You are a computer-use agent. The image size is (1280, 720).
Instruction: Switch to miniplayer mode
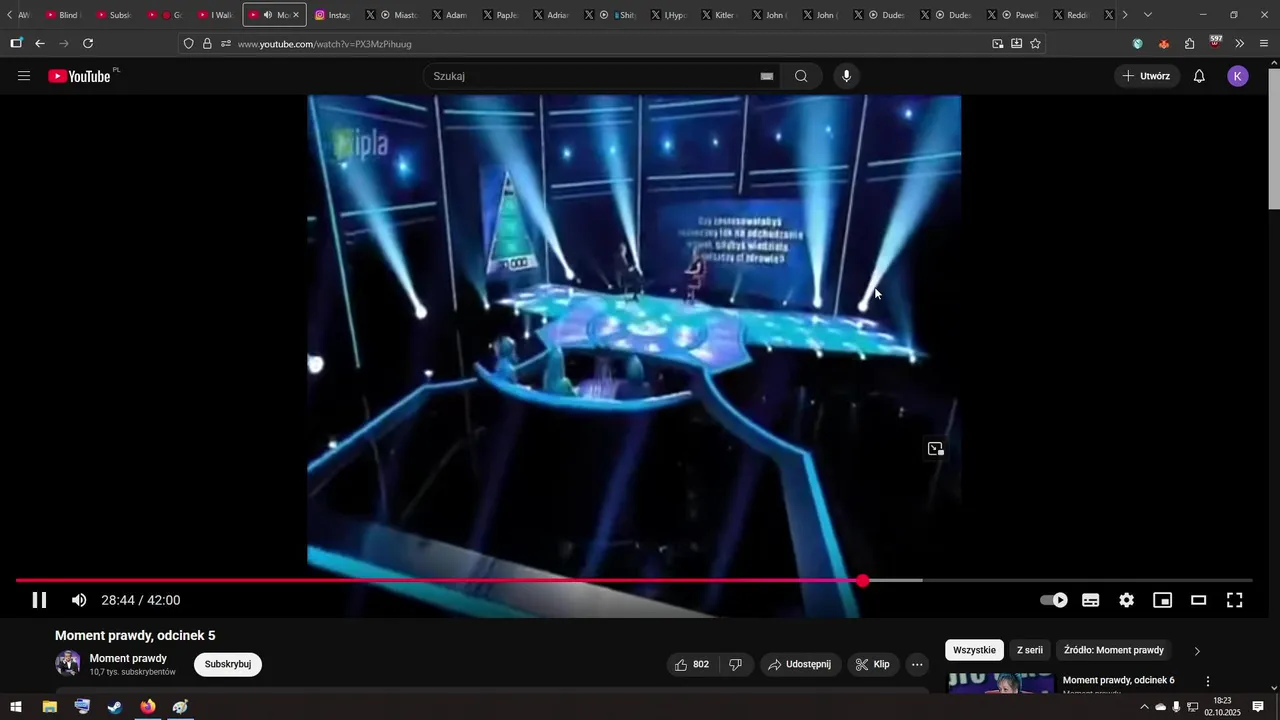tap(1163, 600)
